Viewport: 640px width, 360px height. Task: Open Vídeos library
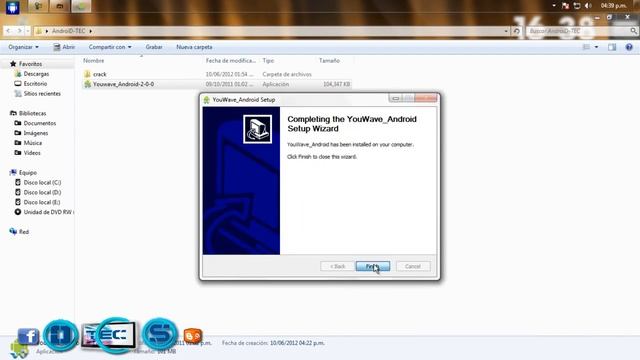(x=32, y=153)
